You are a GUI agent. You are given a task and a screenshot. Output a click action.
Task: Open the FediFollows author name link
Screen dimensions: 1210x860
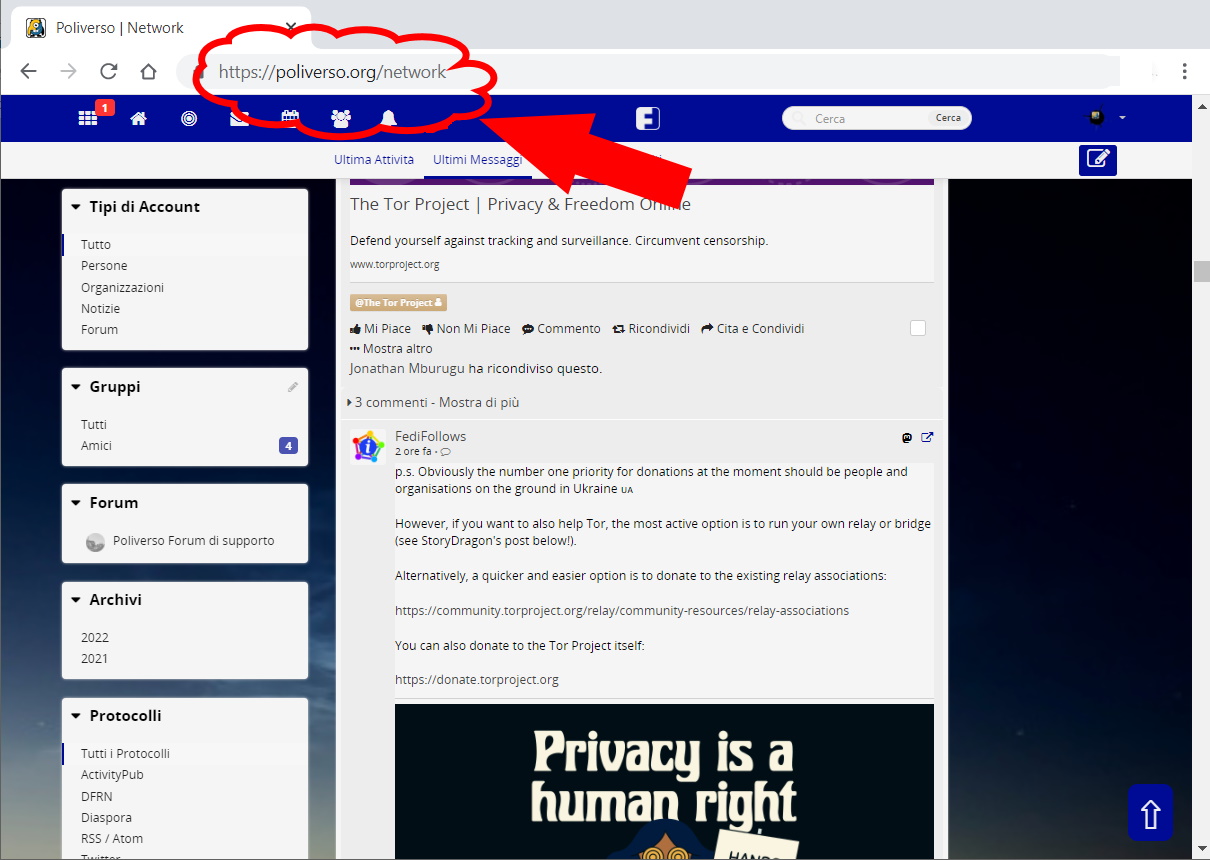(430, 436)
